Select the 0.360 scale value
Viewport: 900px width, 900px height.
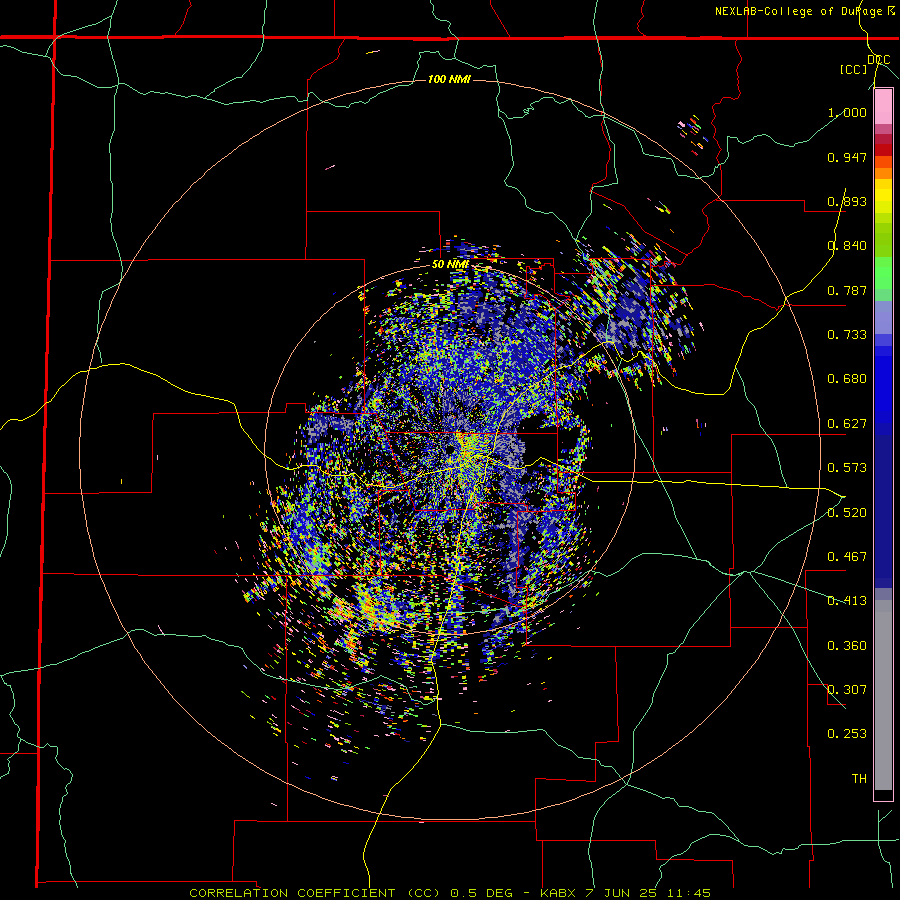pyautogui.click(x=847, y=646)
